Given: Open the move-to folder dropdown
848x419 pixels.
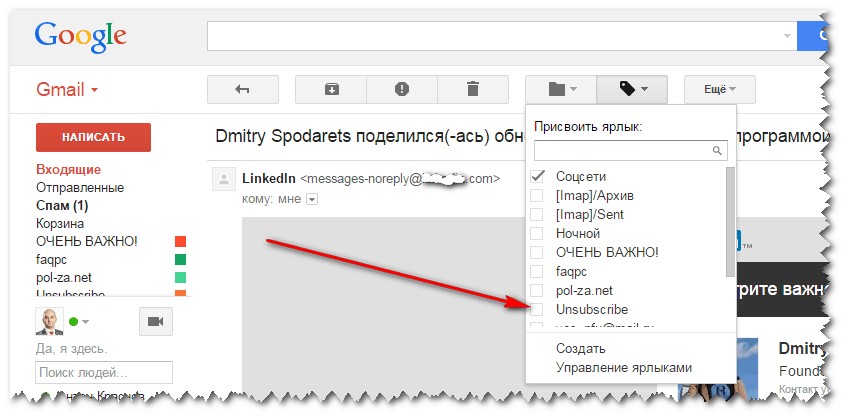Looking at the screenshot, I should coord(561,89).
